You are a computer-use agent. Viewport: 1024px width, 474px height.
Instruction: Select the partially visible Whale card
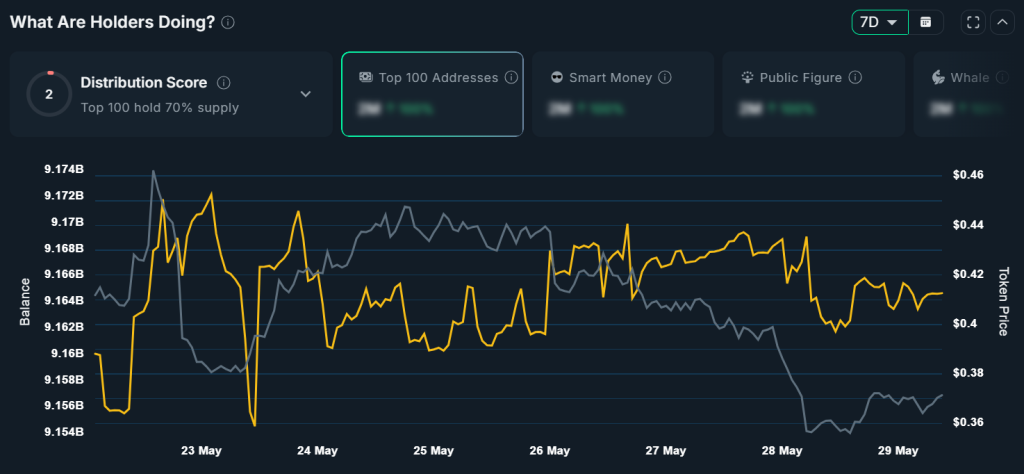point(968,94)
